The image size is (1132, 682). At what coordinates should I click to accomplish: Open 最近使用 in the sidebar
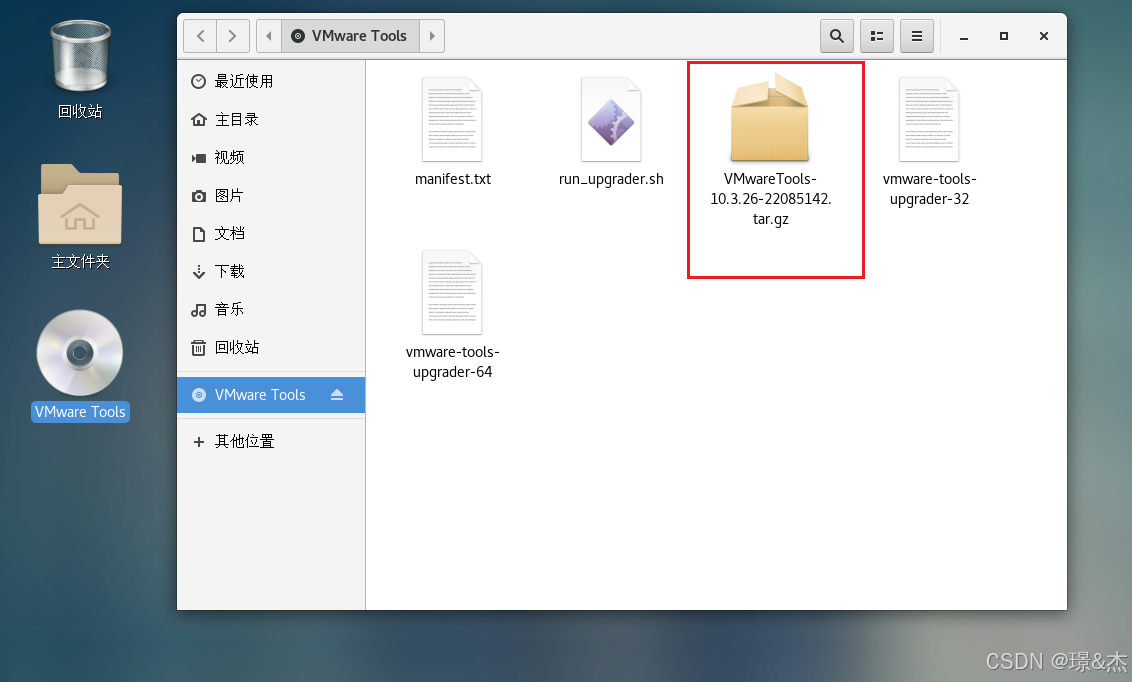[271, 82]
